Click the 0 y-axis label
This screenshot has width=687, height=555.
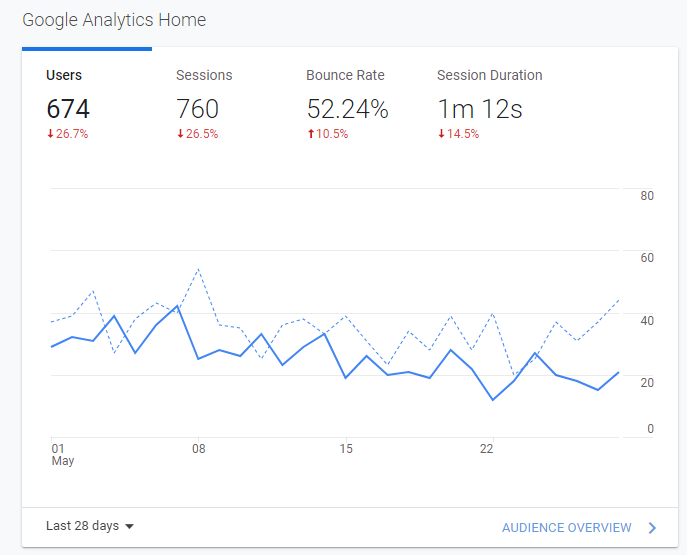pyautogui.click(x=650, y=428)
